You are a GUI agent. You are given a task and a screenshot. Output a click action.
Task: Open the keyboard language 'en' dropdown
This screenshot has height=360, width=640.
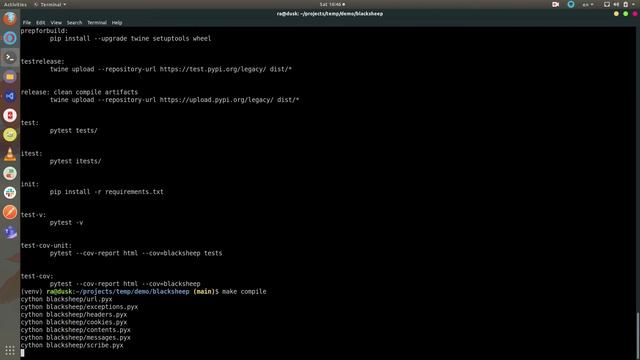588,4
